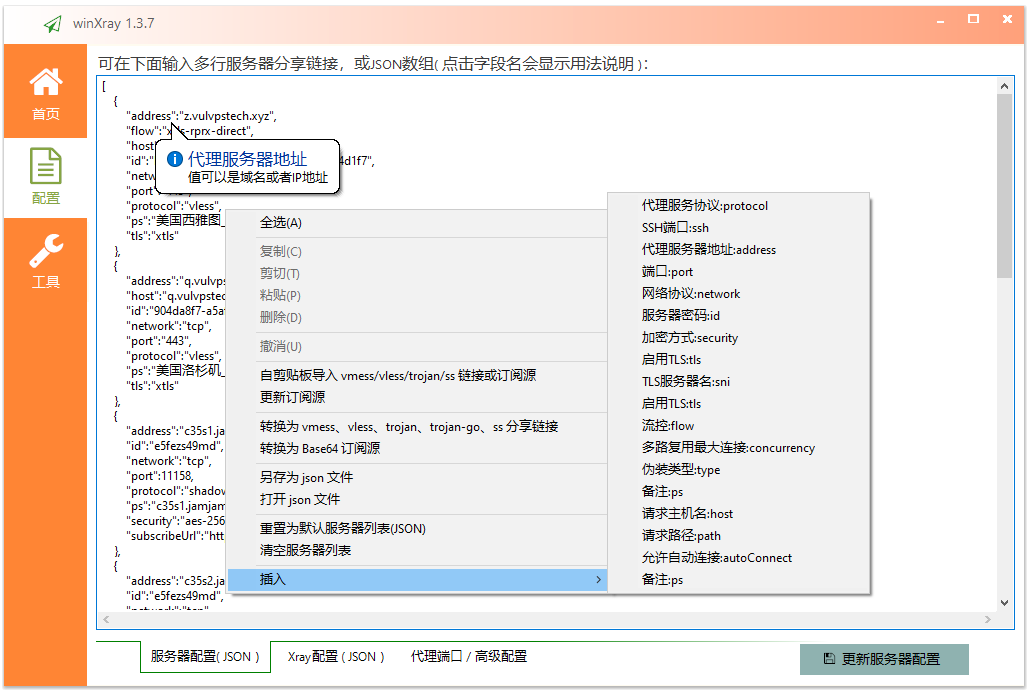This screenshot has height=692, width=1030.
Task: Expand the 插入 submenu
Action: 416,579
